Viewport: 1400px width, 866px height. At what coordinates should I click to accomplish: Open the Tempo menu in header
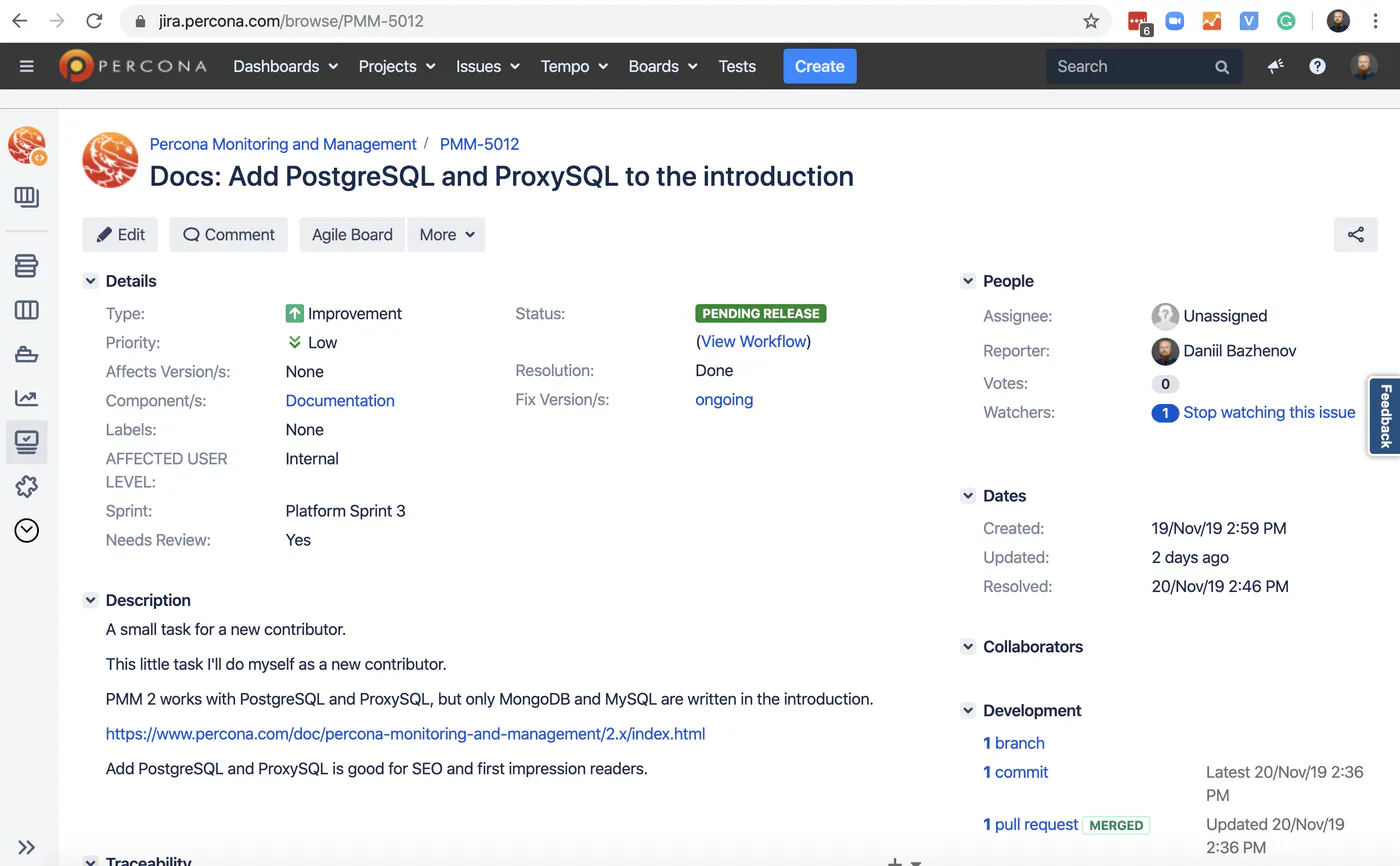575,66
